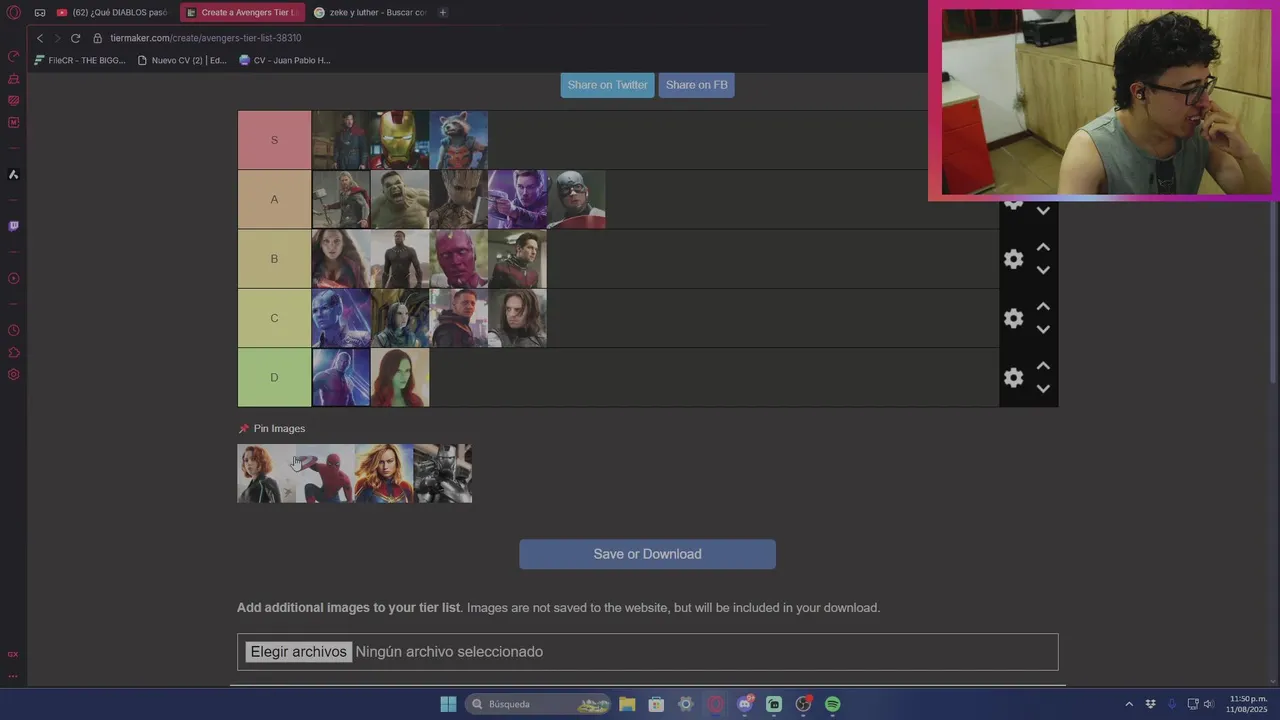
Task: Click the C tier label
Action: coord(274,318)
